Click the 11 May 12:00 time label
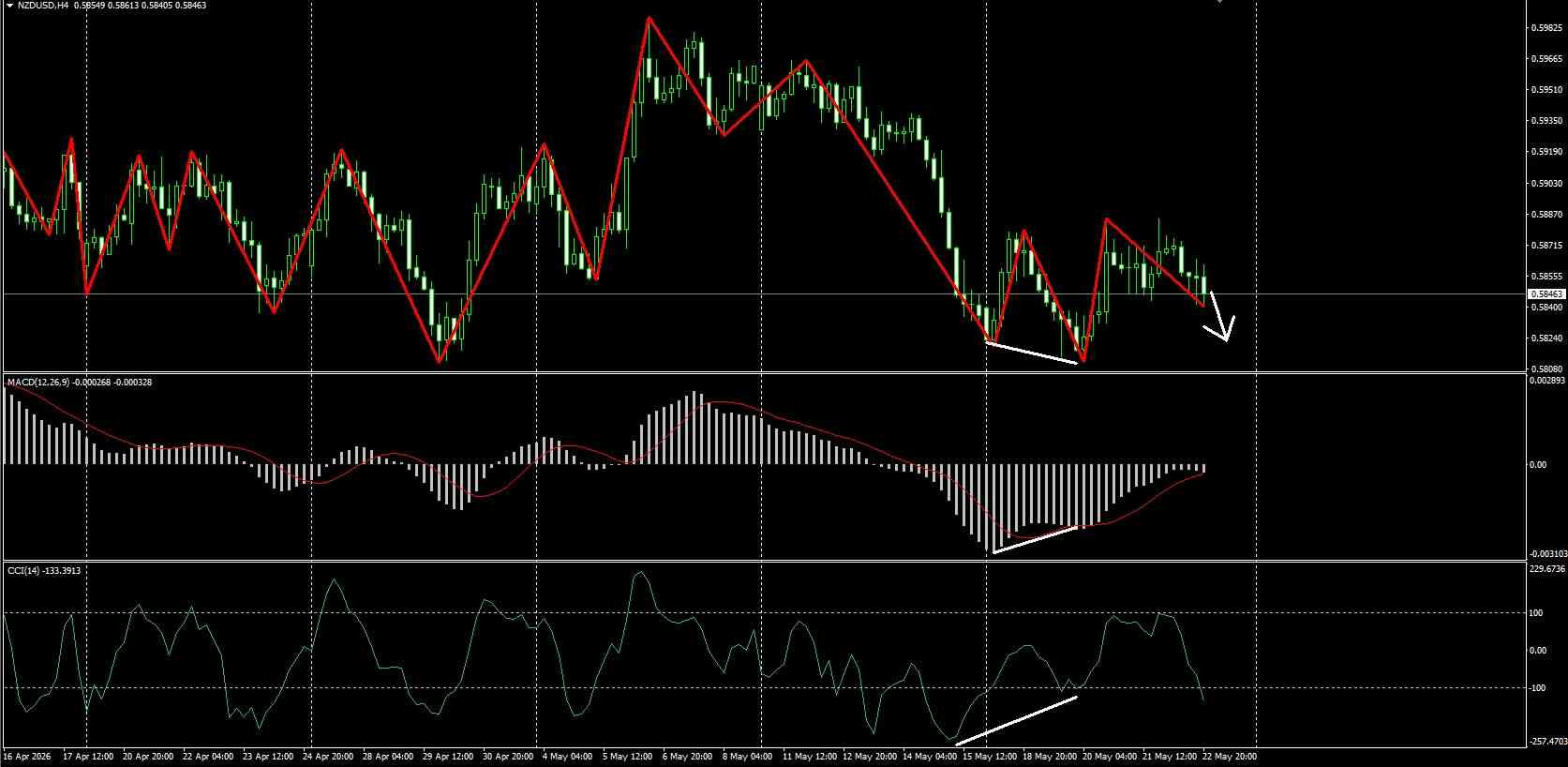 810,756
